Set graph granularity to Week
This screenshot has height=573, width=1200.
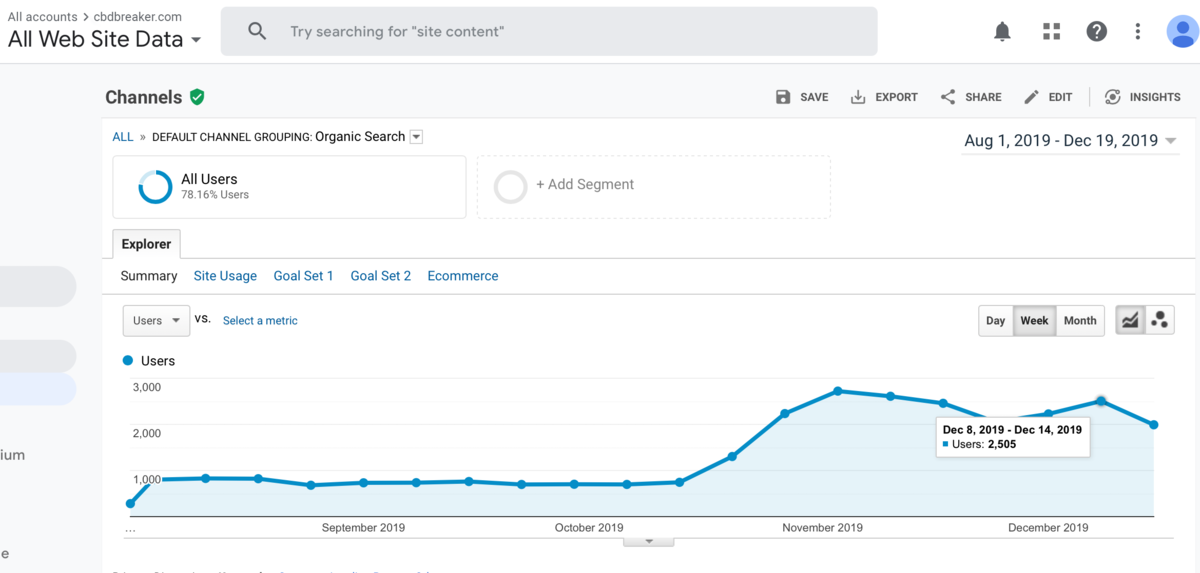pyautogui.click(x=1034, y=321)
